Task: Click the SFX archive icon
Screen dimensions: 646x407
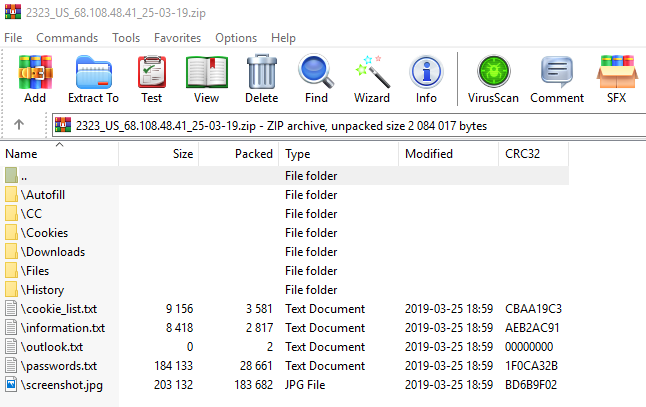Action: [x=617, y=72]
